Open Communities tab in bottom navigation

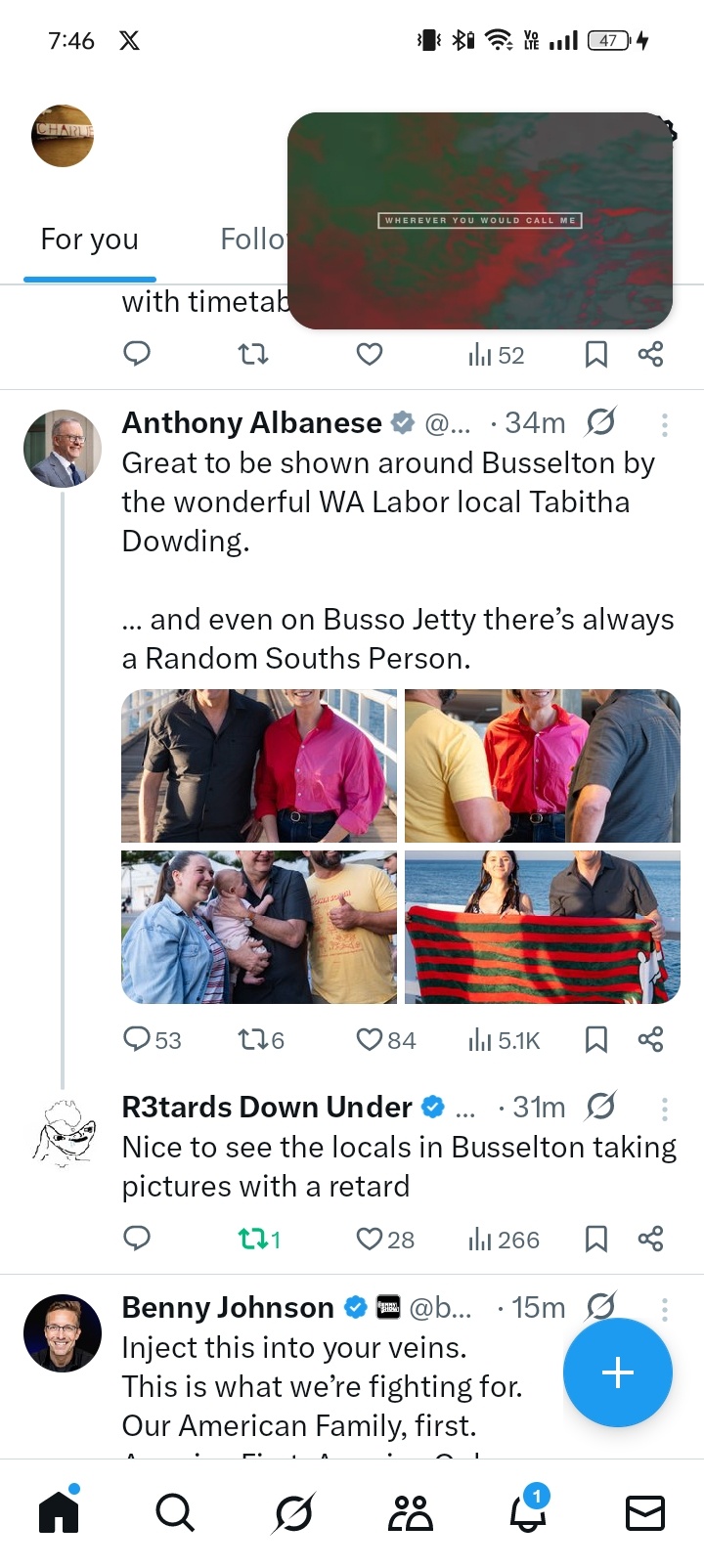tap(411, 1513)
